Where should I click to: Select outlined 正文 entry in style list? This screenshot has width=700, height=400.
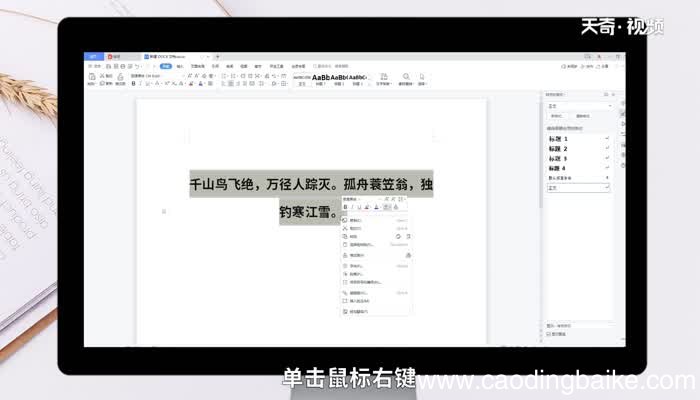click(579, 188)
